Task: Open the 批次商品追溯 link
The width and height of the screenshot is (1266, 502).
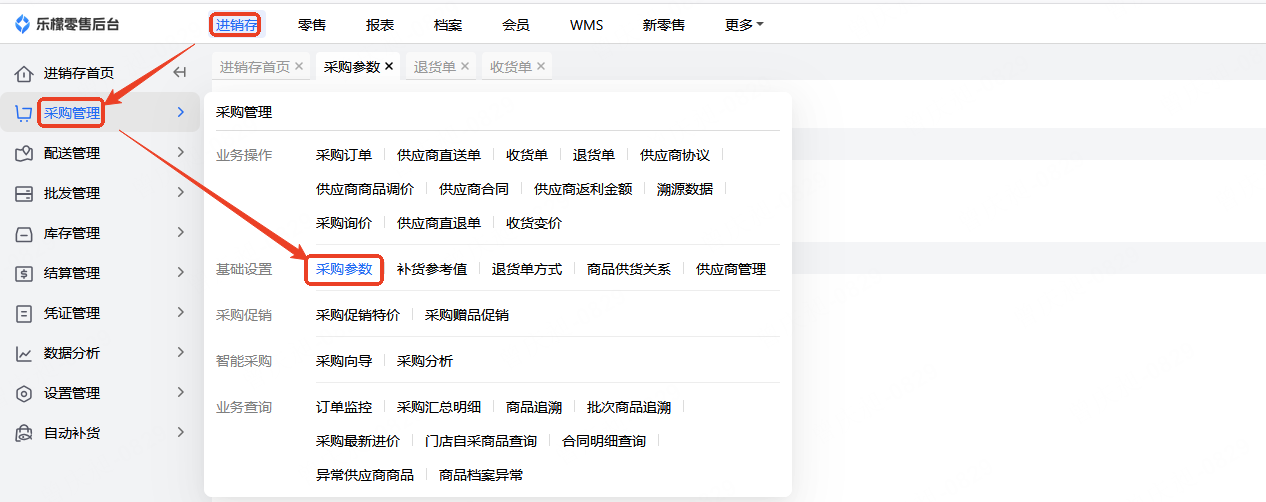Action: pyautogui.click(x=629, y=407)
